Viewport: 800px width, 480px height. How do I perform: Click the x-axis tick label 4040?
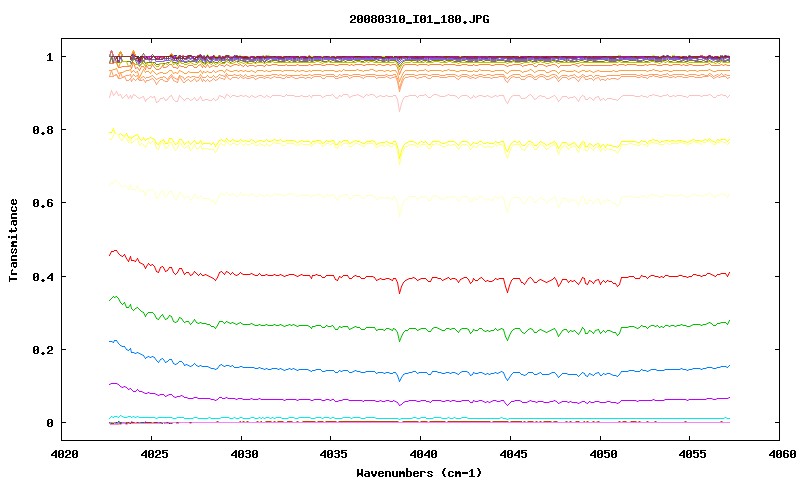421,453
